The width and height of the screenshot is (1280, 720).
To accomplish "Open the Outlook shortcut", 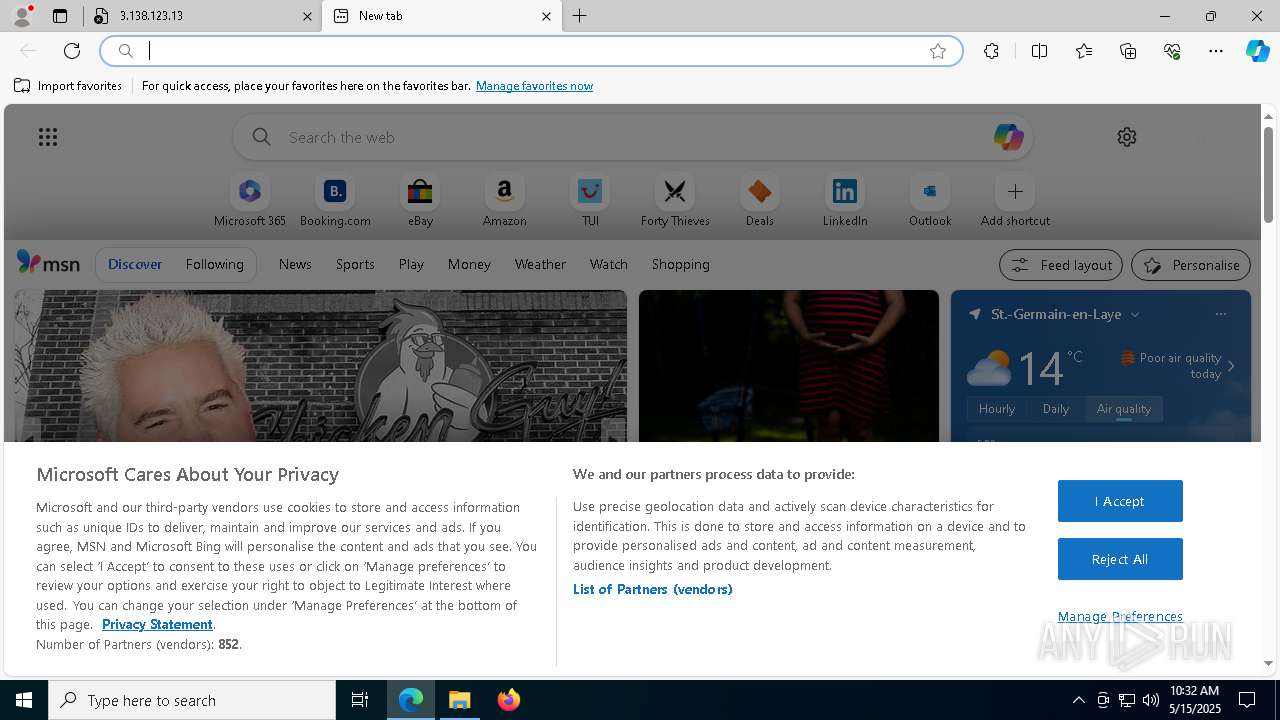I will (930, 201).
